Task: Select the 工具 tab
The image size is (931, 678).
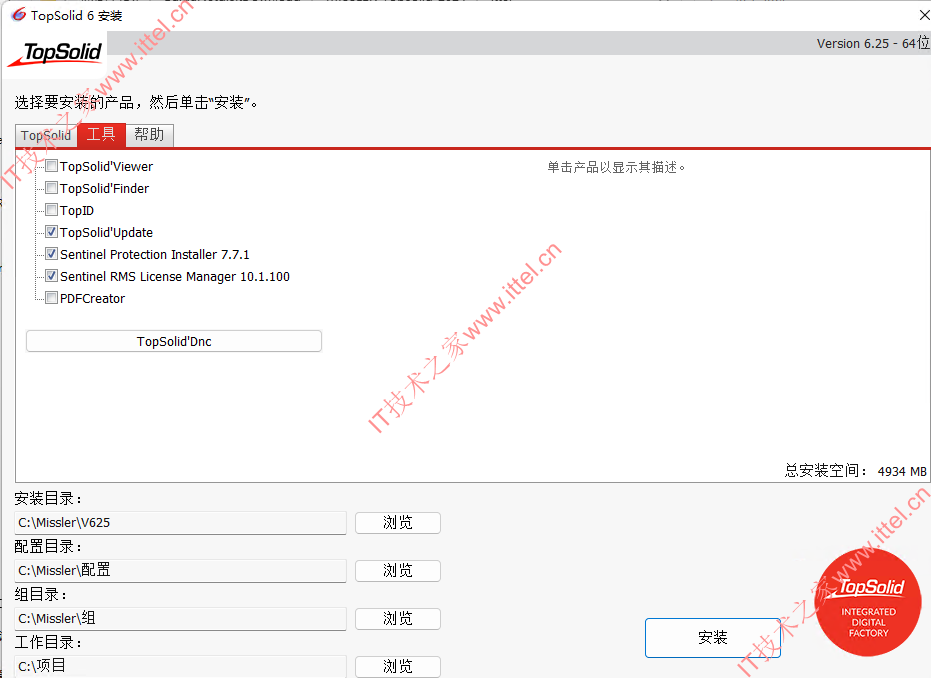Action: click(101, 135)
